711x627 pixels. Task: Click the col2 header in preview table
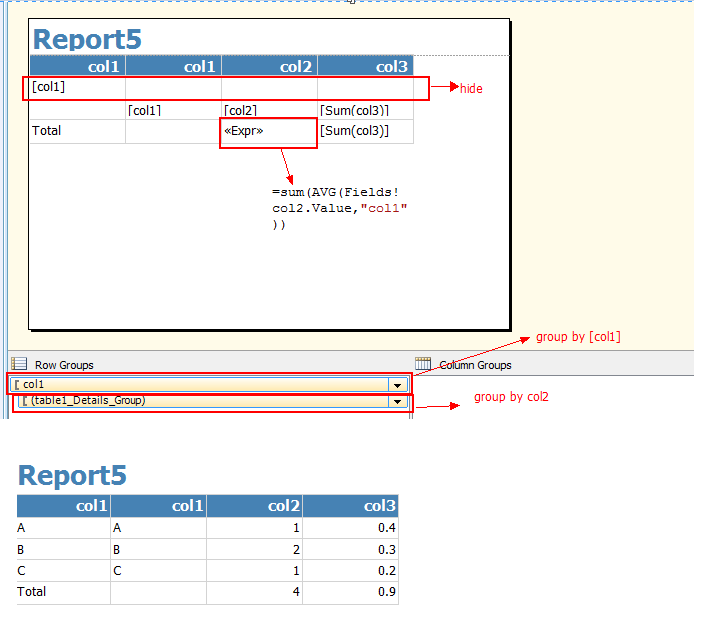[254, 506]
